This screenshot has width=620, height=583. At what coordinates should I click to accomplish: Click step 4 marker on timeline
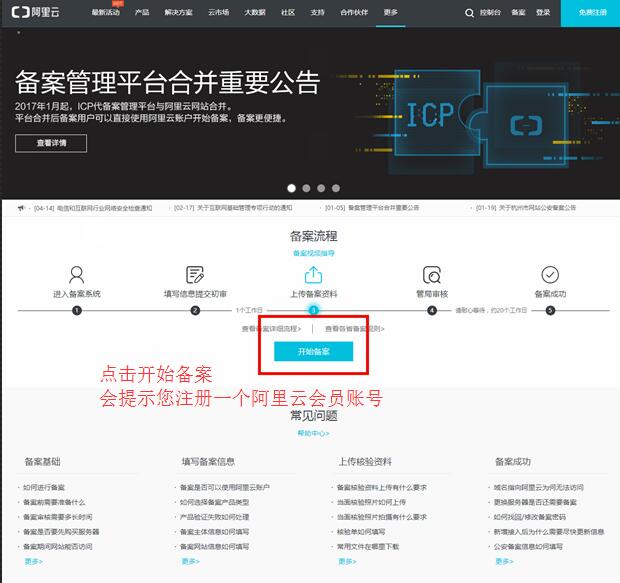tap(432, 310)
